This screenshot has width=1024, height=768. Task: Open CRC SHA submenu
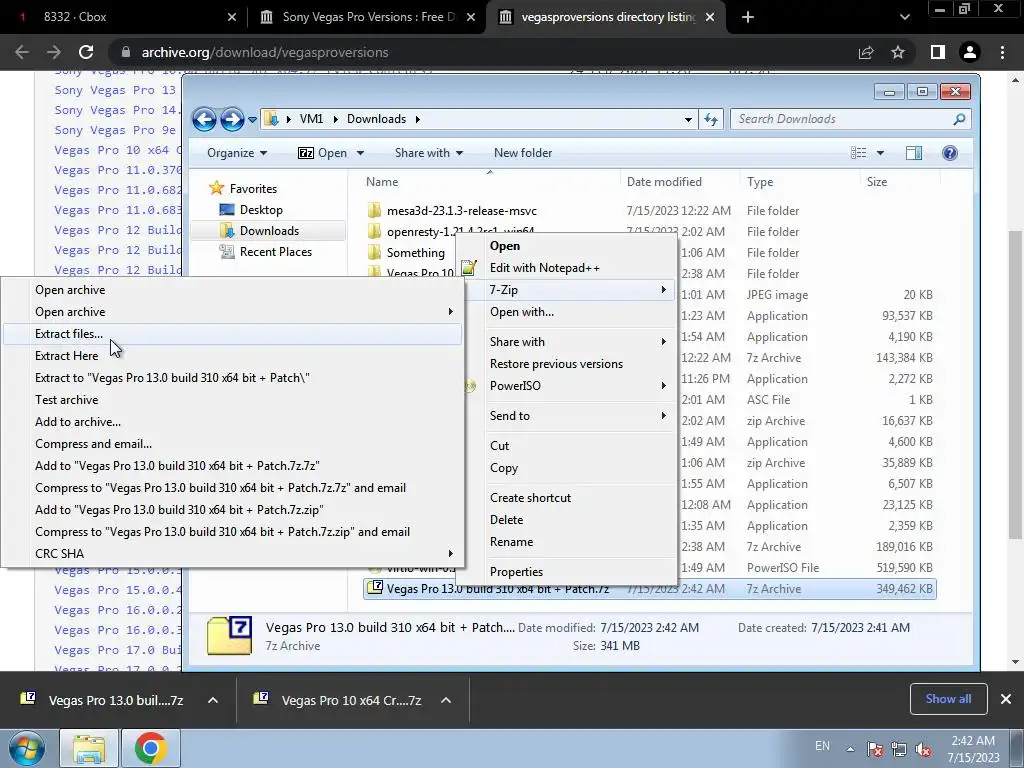[x=232, y=554]
